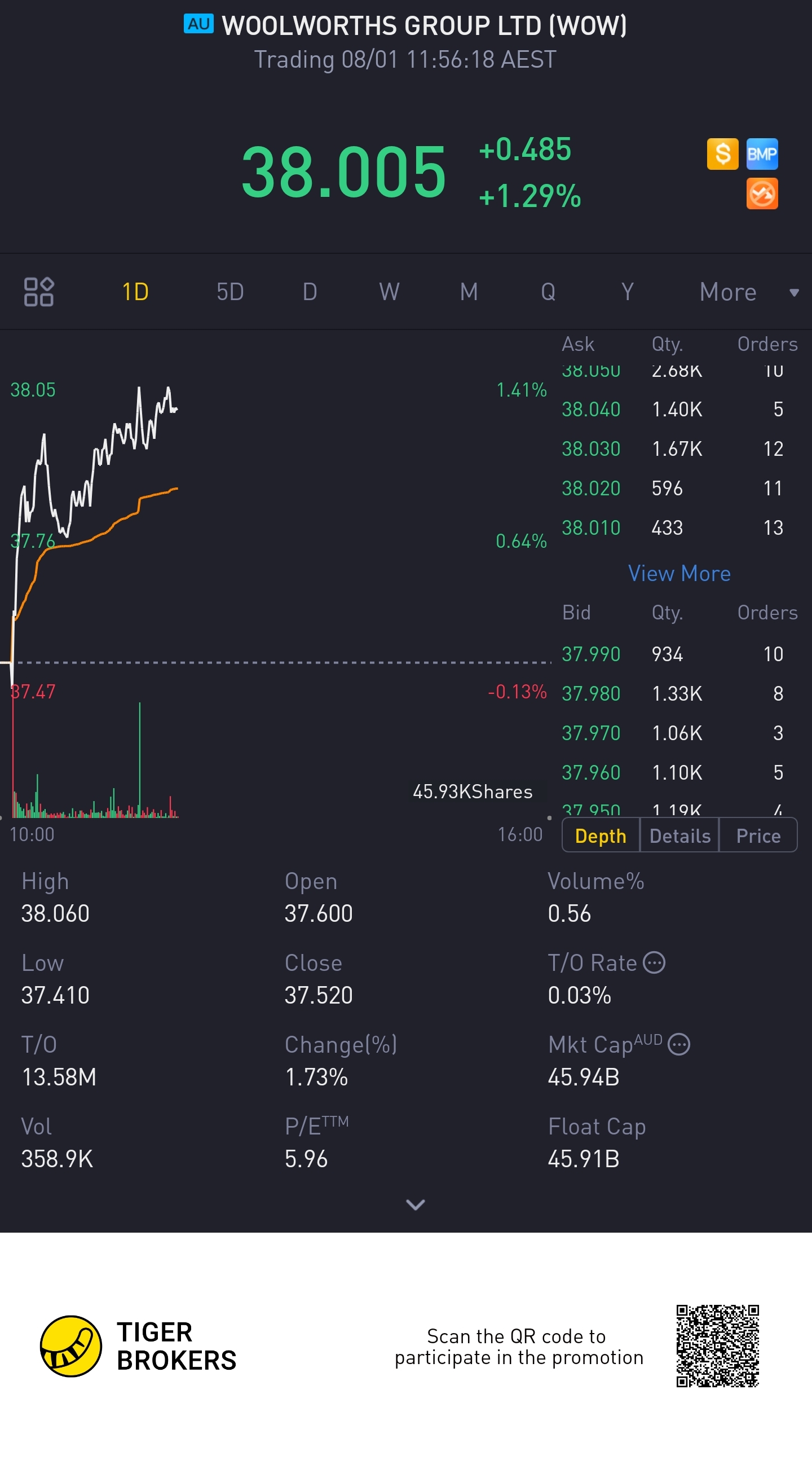Open the Mkt Cap info bubble

pos(679,1044)
